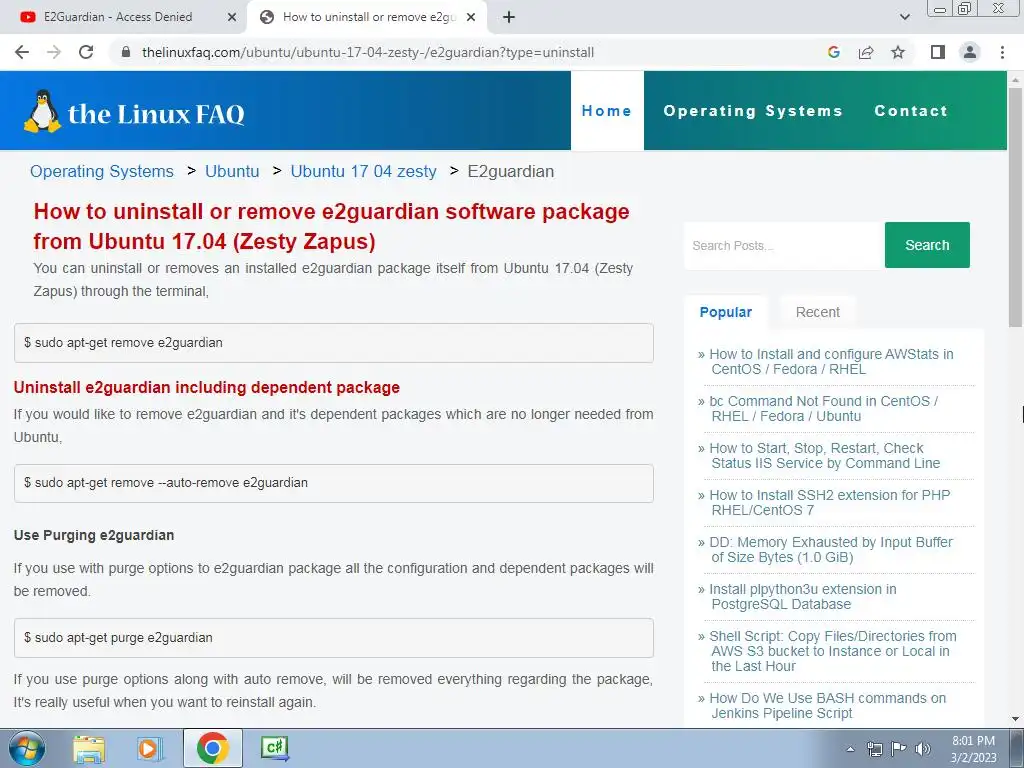1024x768 pixels.
Task: Open the Windows Start button
Action: [x=26, y=748]
